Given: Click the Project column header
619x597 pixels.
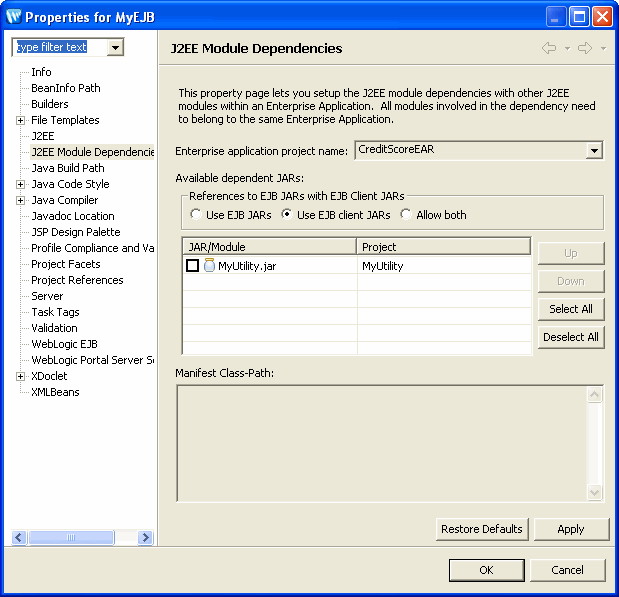Looking at the screenshot, I should pyautogui.click(x=443, y=246).
